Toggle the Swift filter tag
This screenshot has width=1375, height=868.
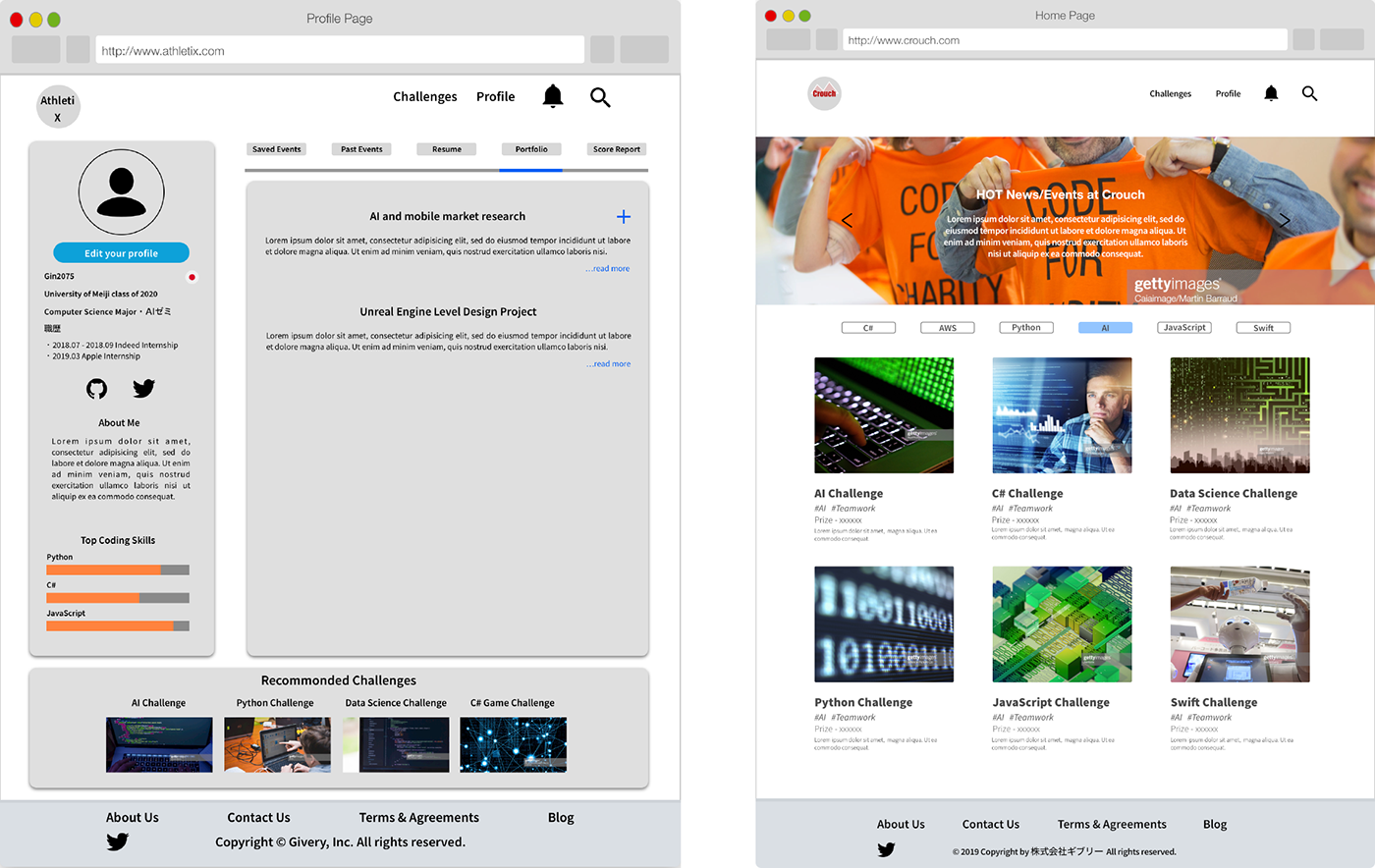[1263, 328]
